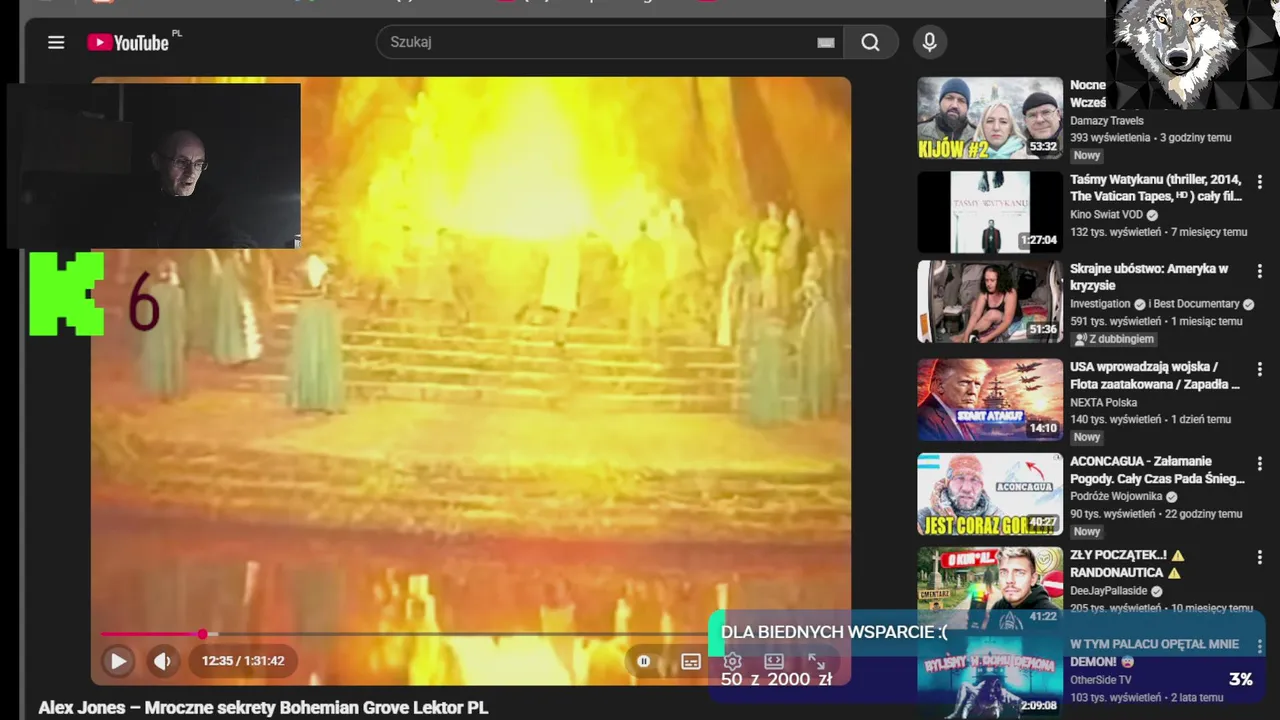The width and height of the screenshot is (1280, 720).
Task: Open title ACONCAGUA - Załamanie Pogody
Action: (x=1157, y=470)
